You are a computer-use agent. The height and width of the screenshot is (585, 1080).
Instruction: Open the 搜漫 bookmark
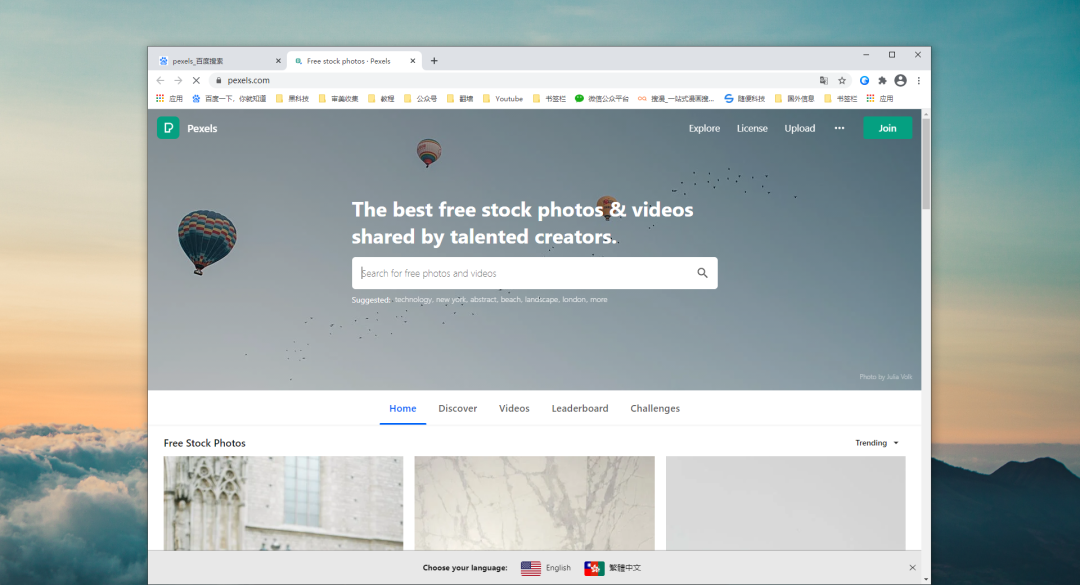click(x=676, y=99)
